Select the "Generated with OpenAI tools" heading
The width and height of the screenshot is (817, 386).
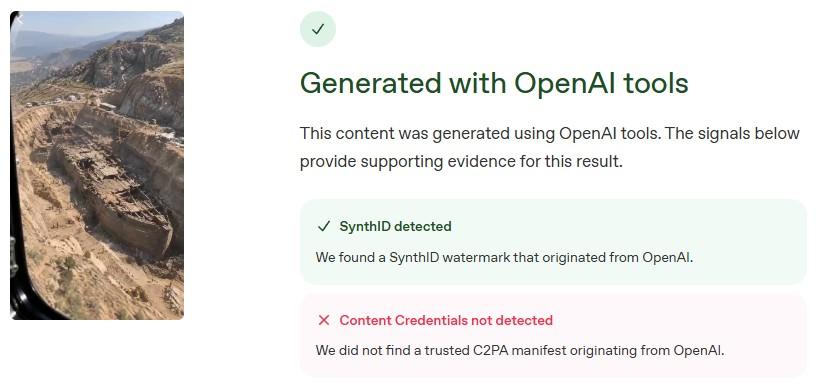(x=494, y=83)
